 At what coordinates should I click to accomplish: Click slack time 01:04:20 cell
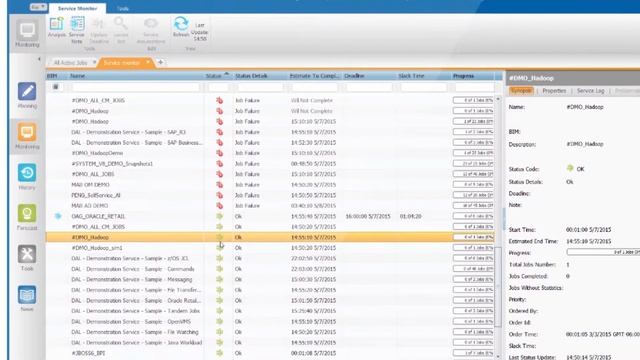[x=411, y=216]
